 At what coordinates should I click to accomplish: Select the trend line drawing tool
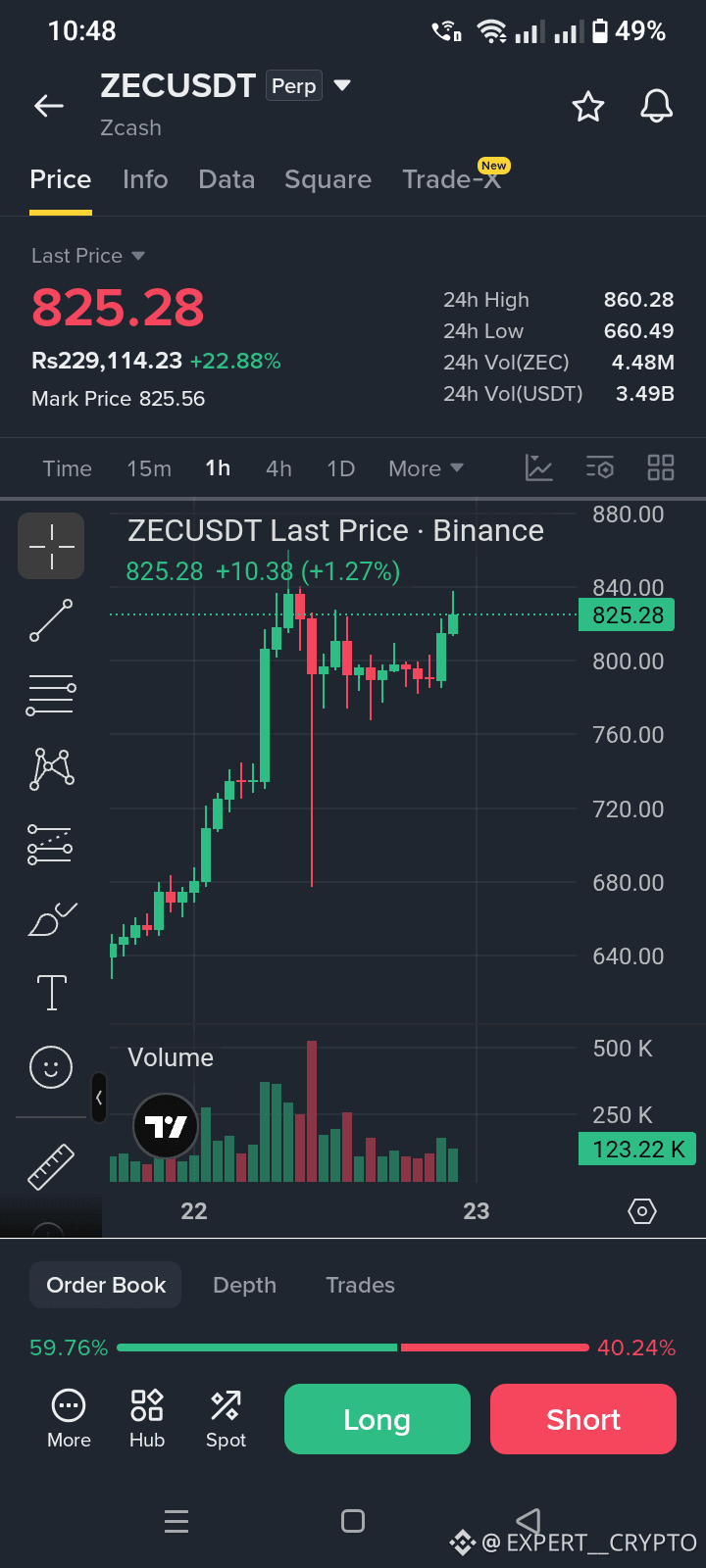click(51, 620)
